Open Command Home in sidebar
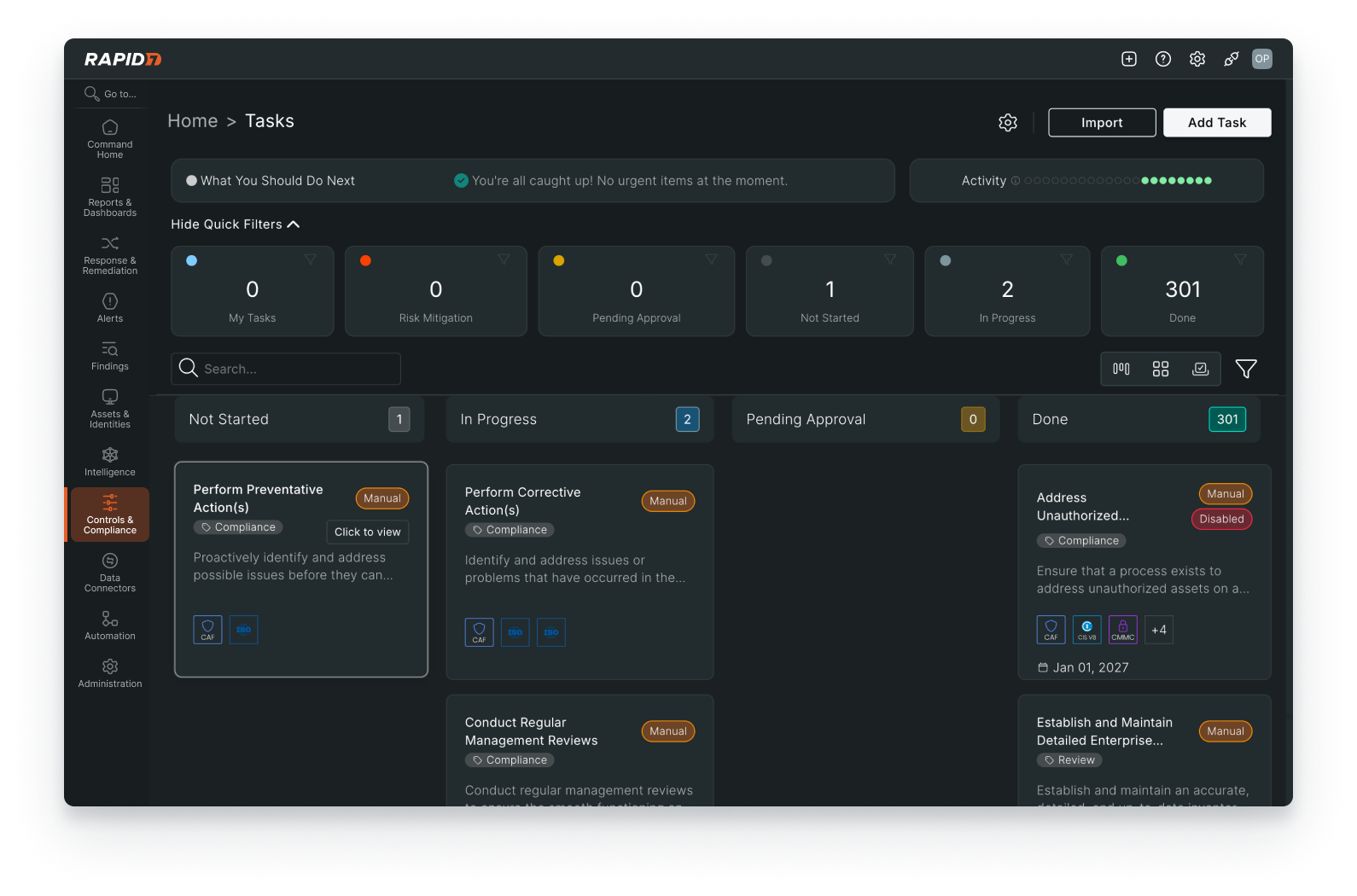The width and height of the screenshot is (1357, 896). point(110,137)
